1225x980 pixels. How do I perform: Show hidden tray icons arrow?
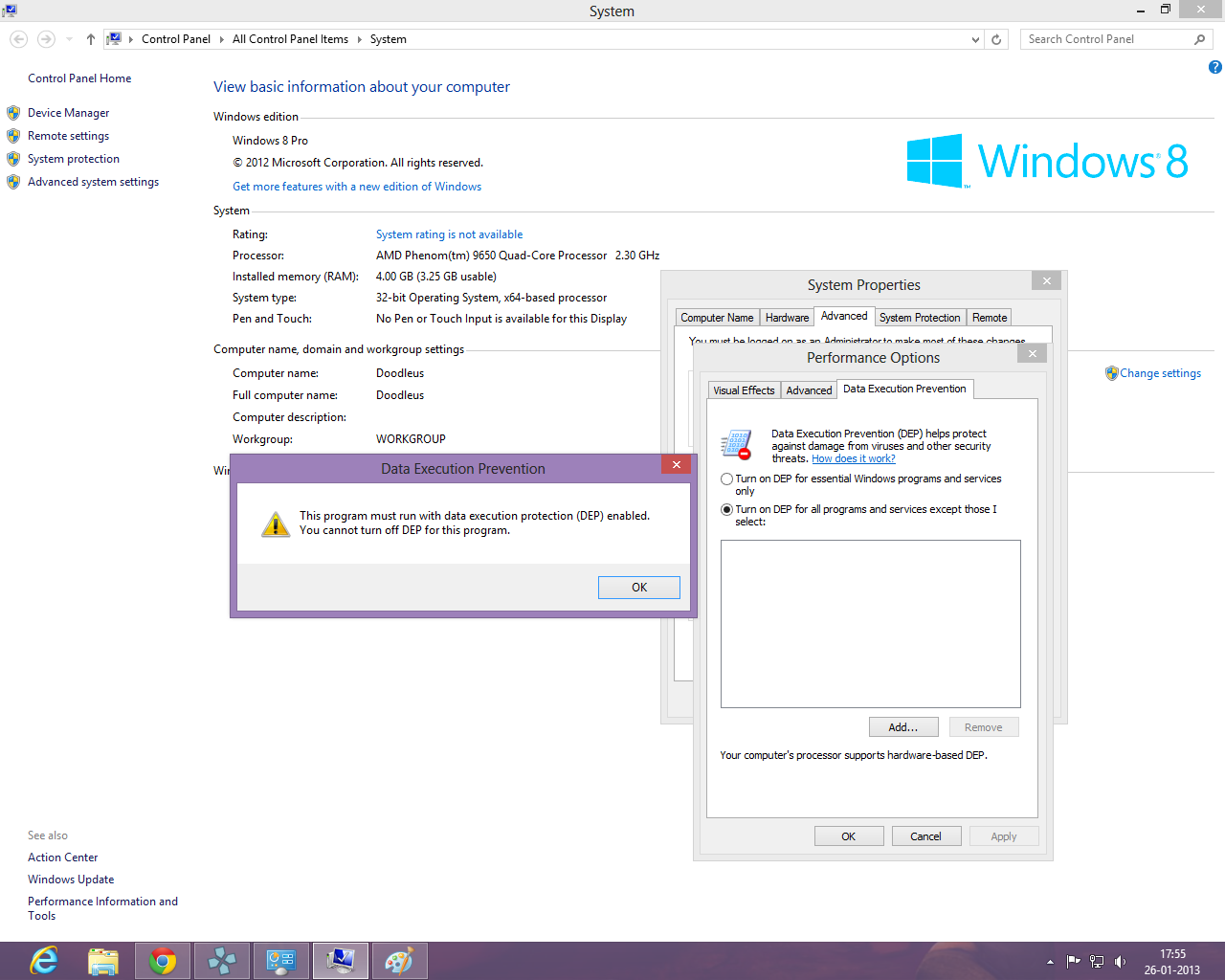1050,962
